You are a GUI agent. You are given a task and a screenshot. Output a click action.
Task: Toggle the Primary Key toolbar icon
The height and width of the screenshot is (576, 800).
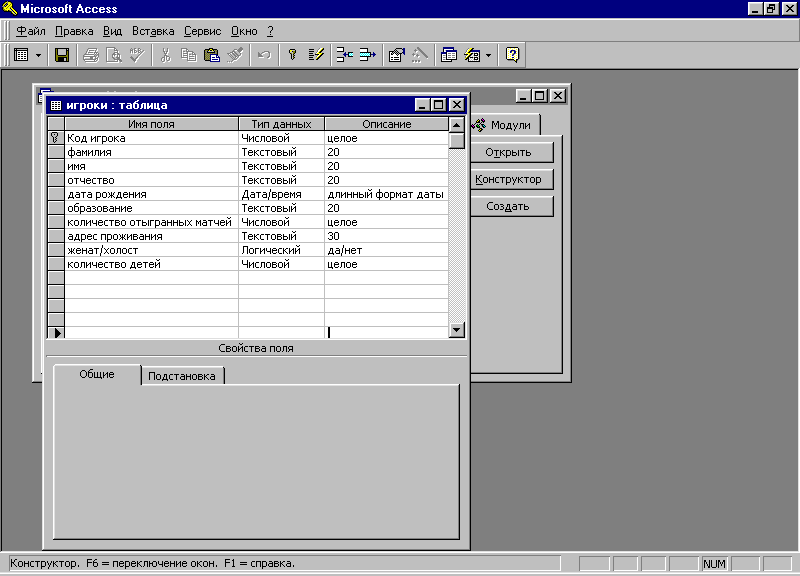pyautogui.click(x=292, y=55)
